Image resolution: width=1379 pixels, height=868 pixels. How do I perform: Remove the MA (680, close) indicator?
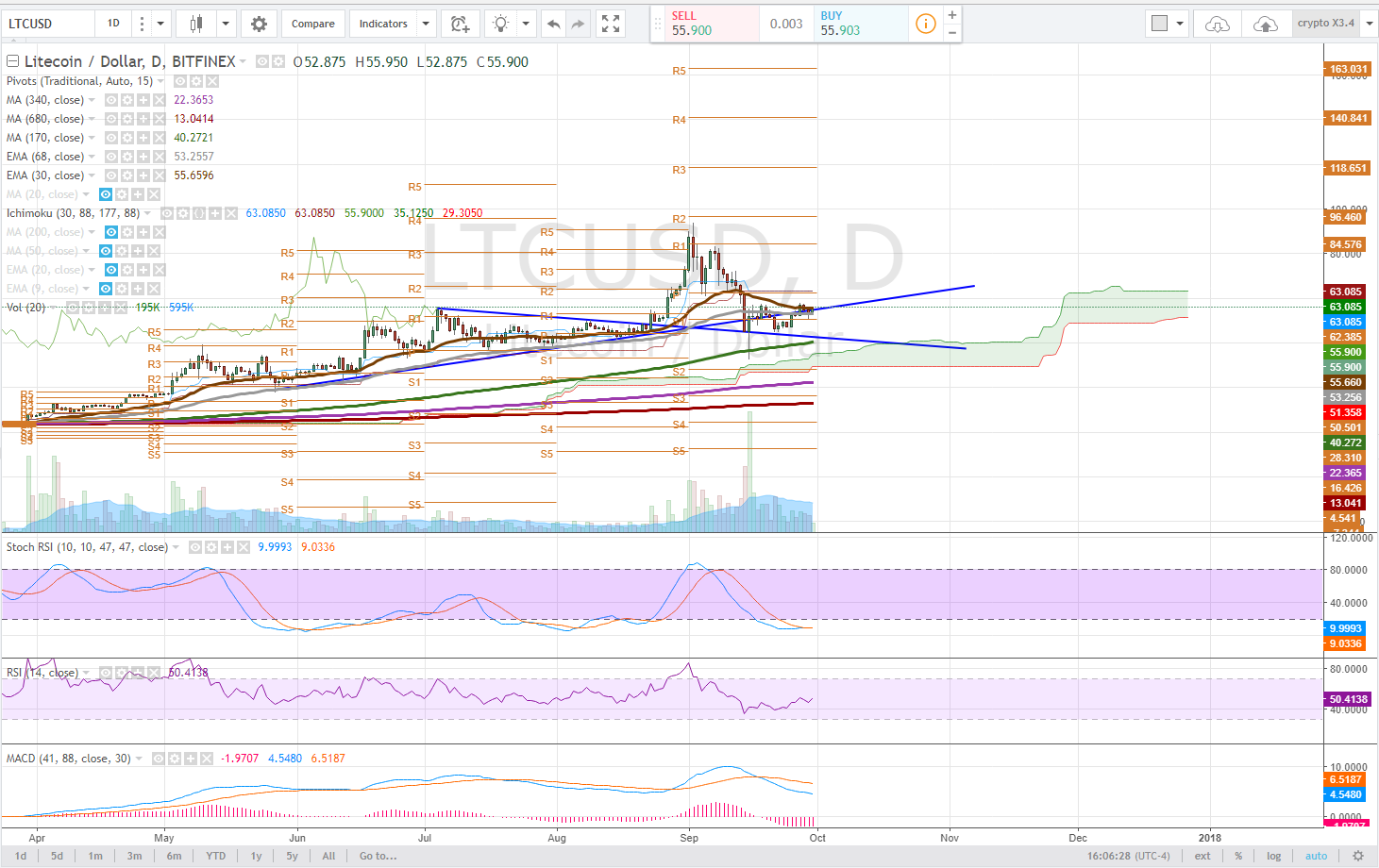(160, 119)
